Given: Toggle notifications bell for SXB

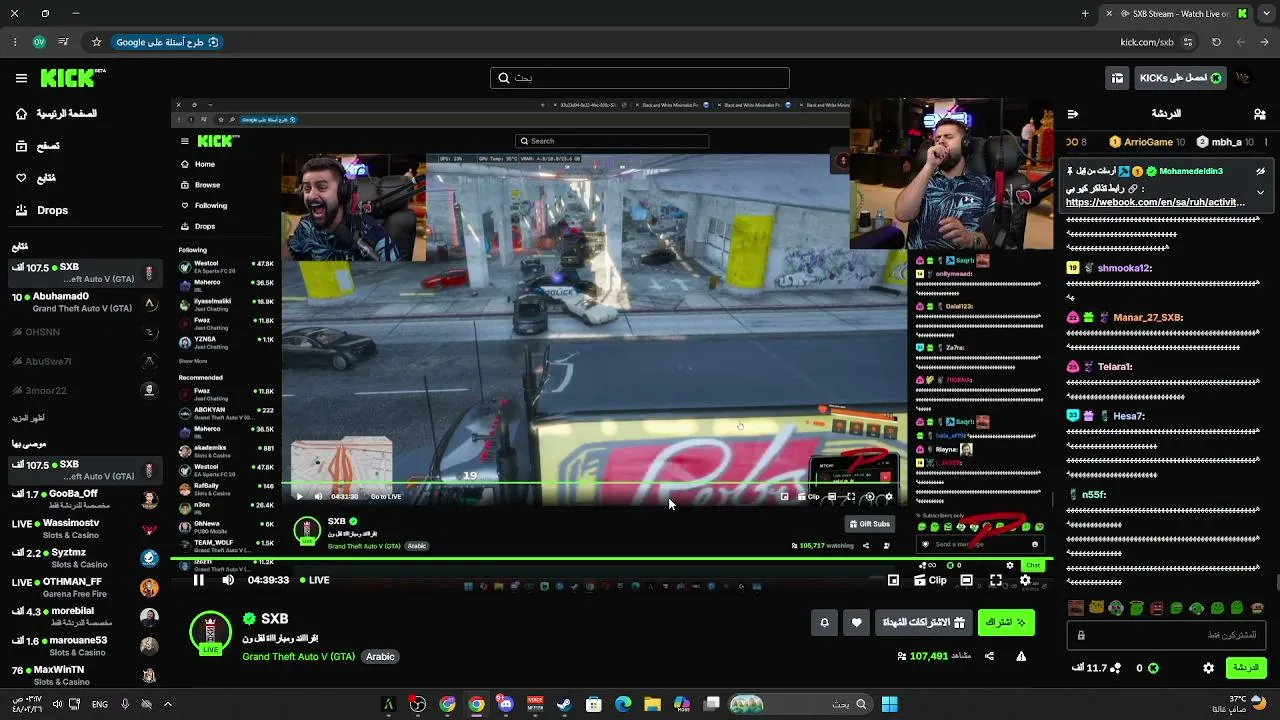Looking at the screenshot, I should click(824, 623).
